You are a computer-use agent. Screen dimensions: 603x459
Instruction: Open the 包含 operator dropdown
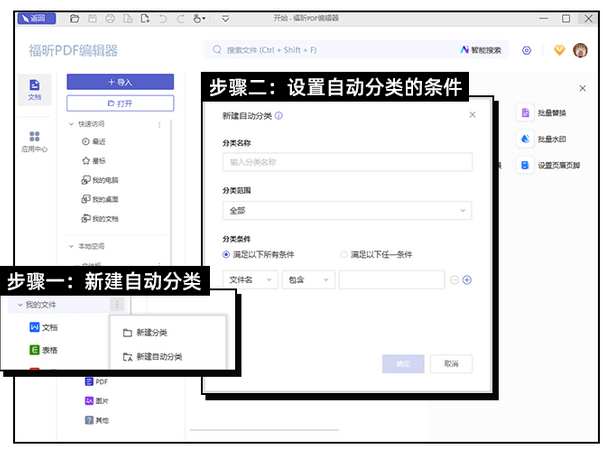tap(308, 280)
